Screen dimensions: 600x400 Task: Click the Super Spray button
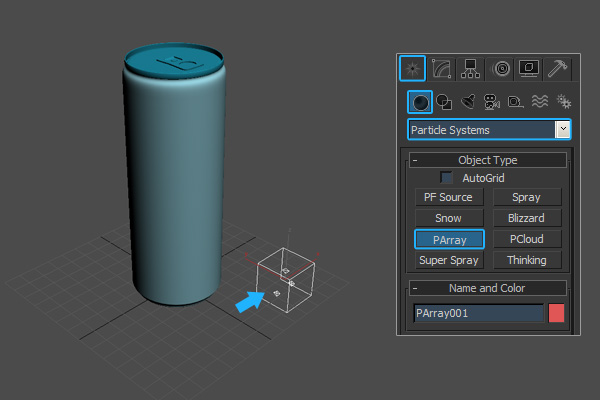(449, 260)
